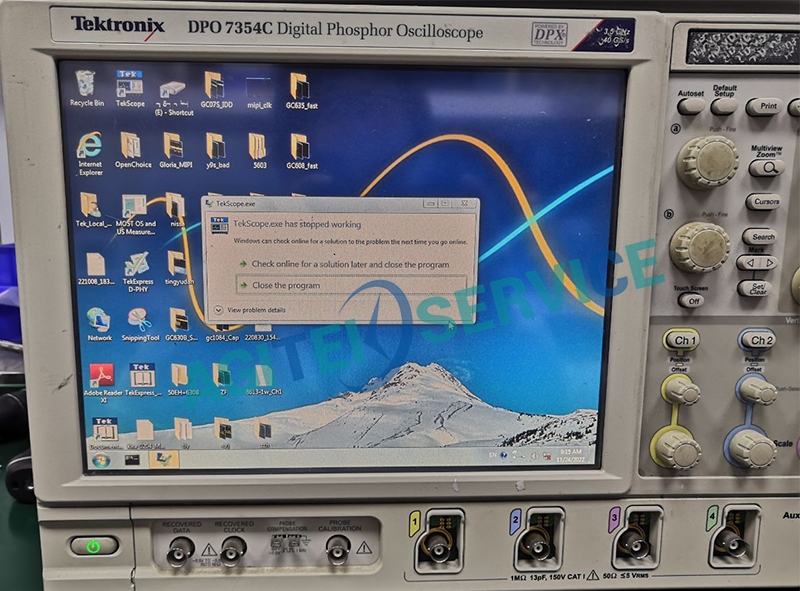Open the GC630B_S folder

point(181,324)
